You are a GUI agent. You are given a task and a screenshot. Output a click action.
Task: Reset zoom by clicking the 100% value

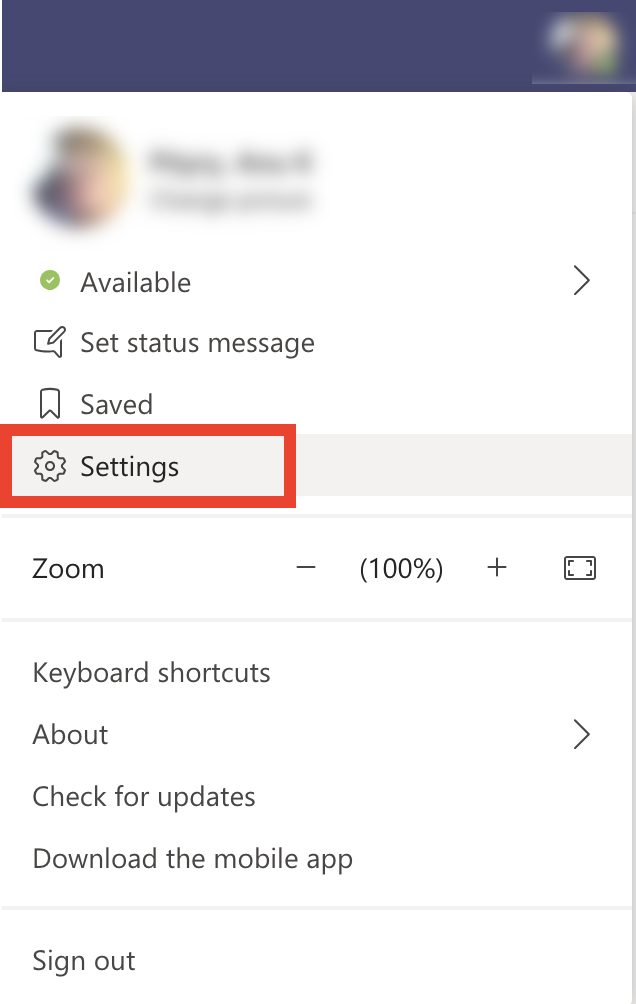click(401, 568)
